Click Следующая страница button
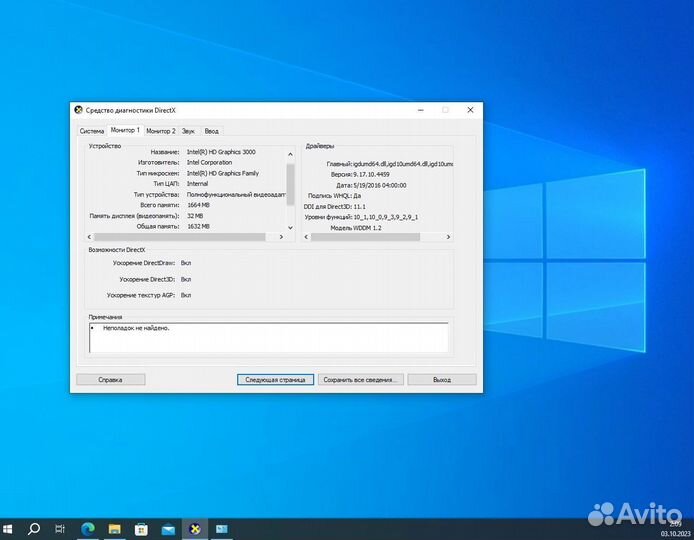 (275, 380)
